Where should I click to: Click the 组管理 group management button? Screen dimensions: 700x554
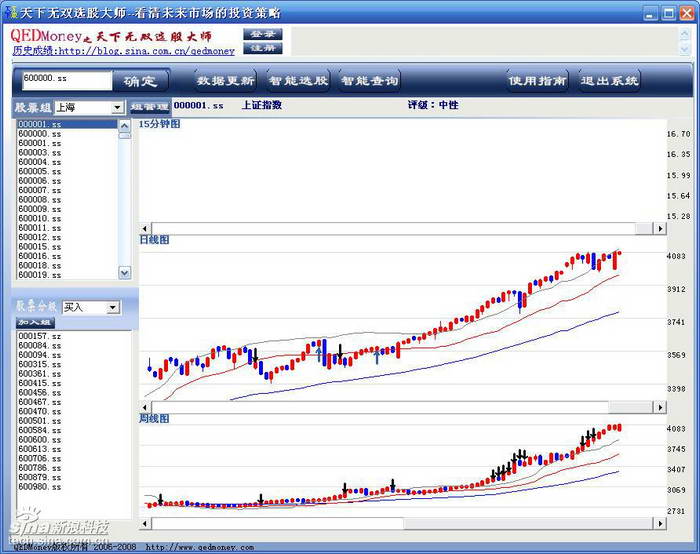pos(150,107)
